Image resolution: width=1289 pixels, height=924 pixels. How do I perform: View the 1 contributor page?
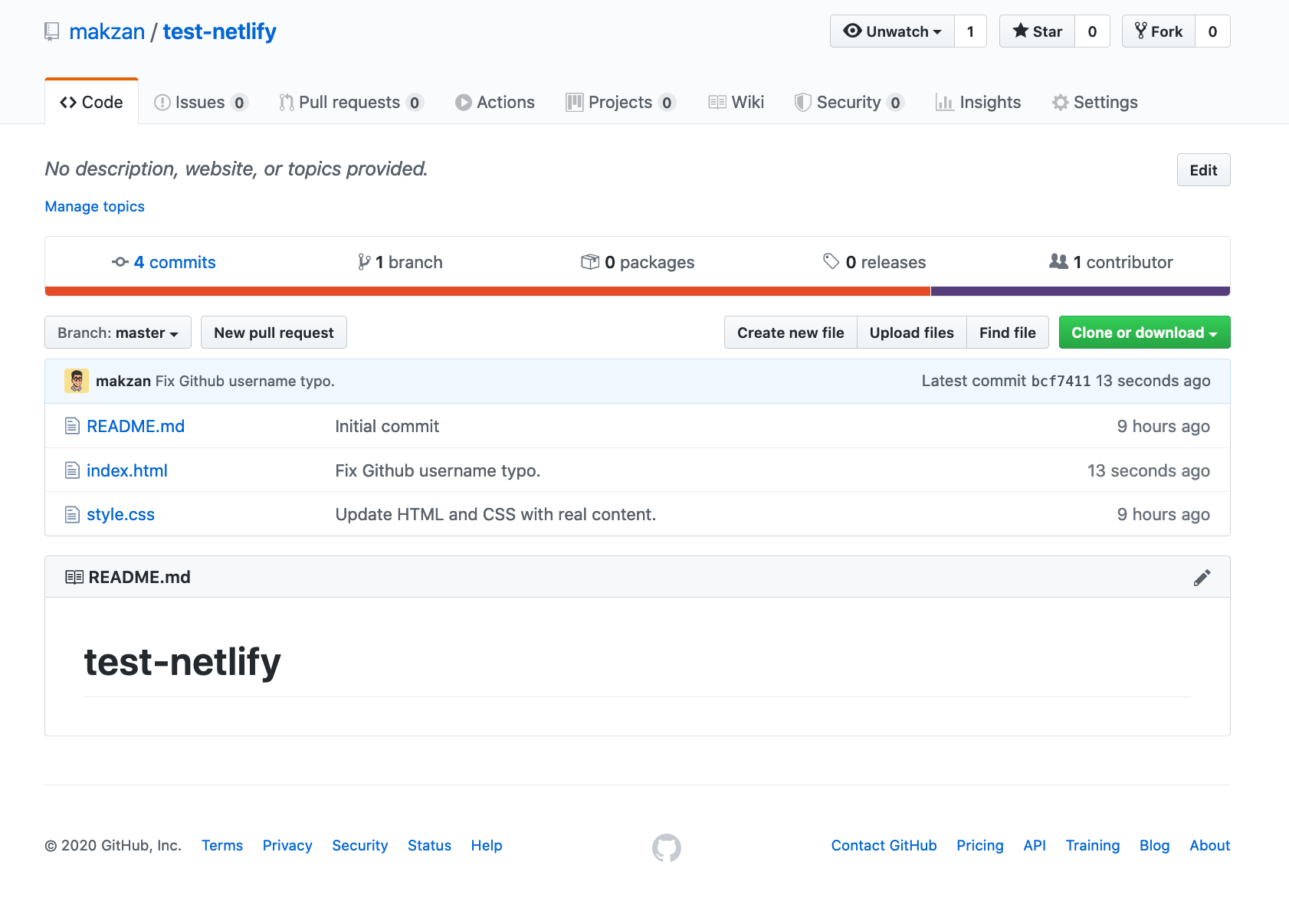click(1111, 262)
